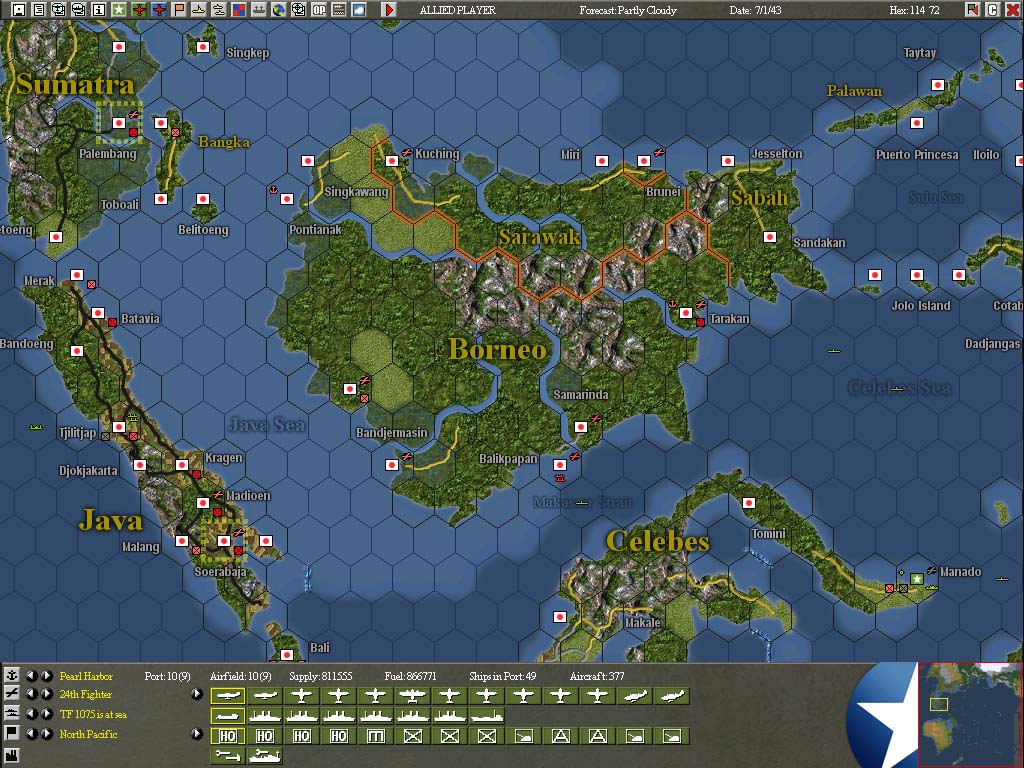The image size is (1024, 768).
Task: Click the 'Supply: 811555' value
Action: [321, 676]
